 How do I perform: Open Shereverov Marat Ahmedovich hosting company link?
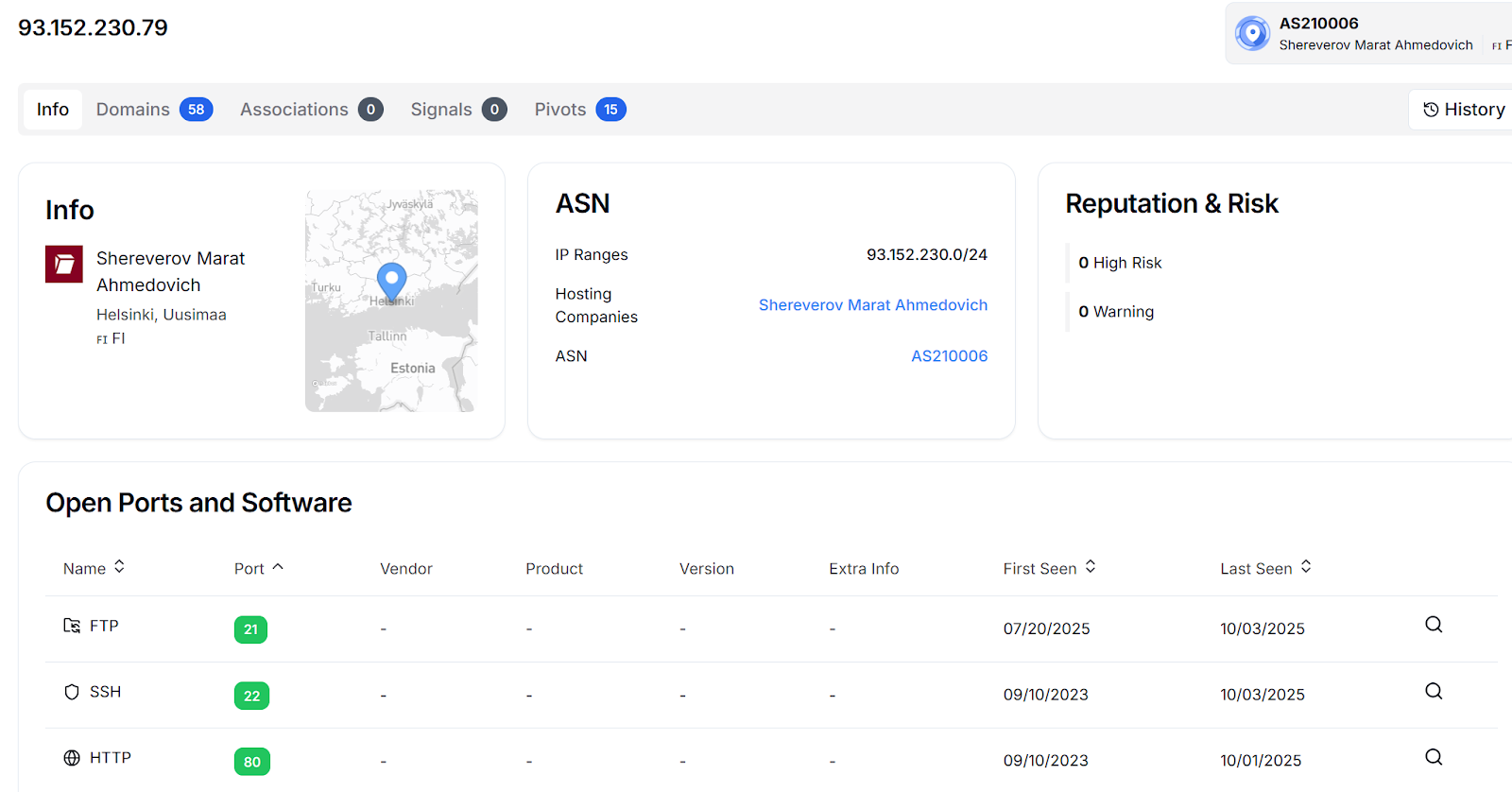[x=872, y=305]
